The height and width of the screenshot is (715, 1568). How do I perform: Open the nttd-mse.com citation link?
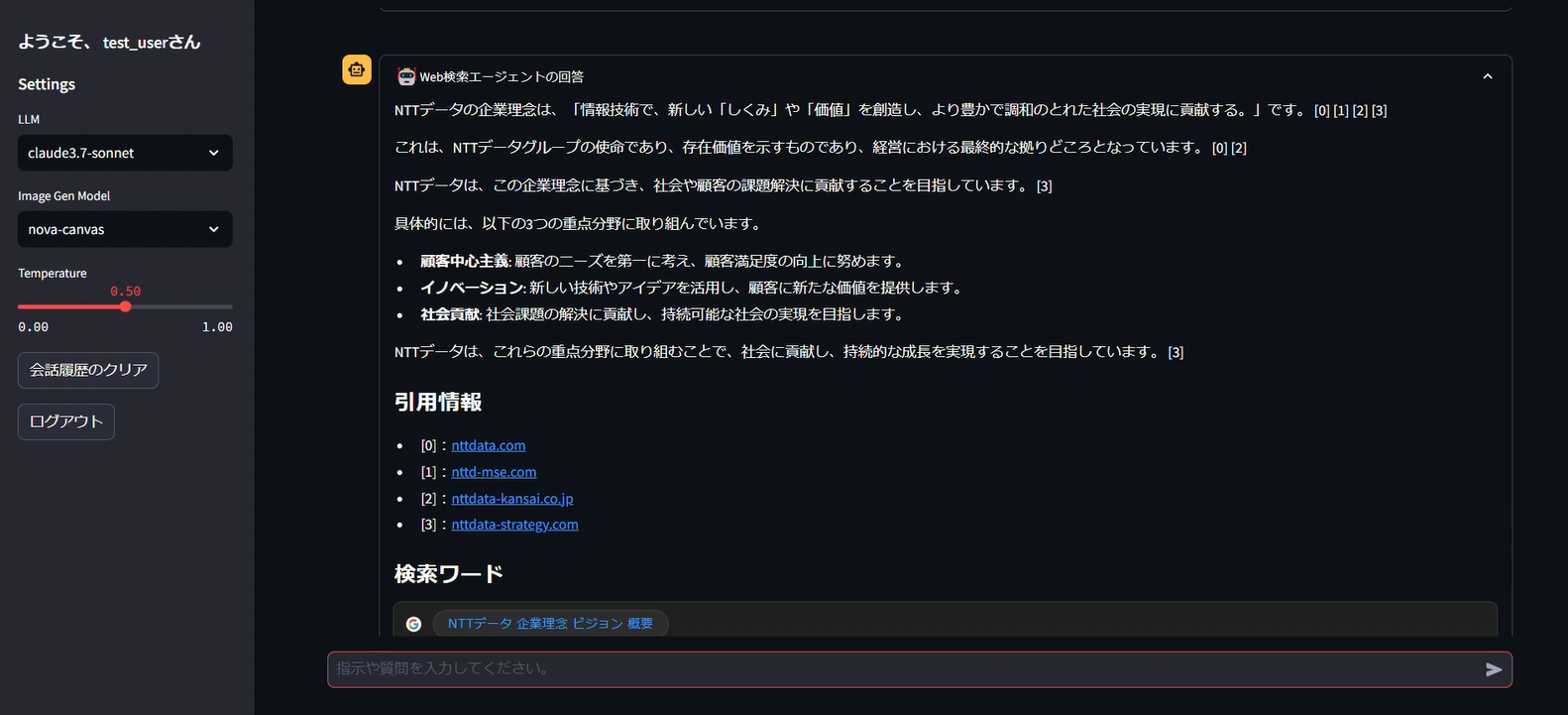click(x=494, y=472)
